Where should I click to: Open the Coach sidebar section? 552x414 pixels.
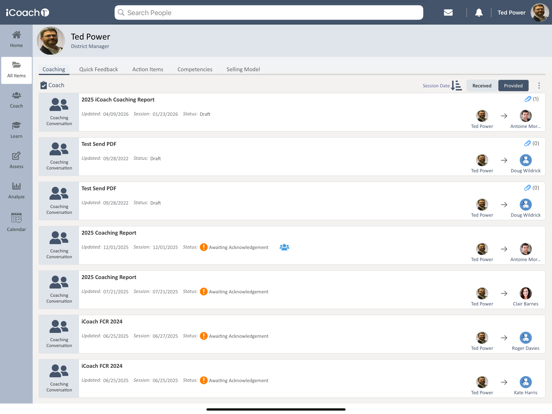click(16, 100)
